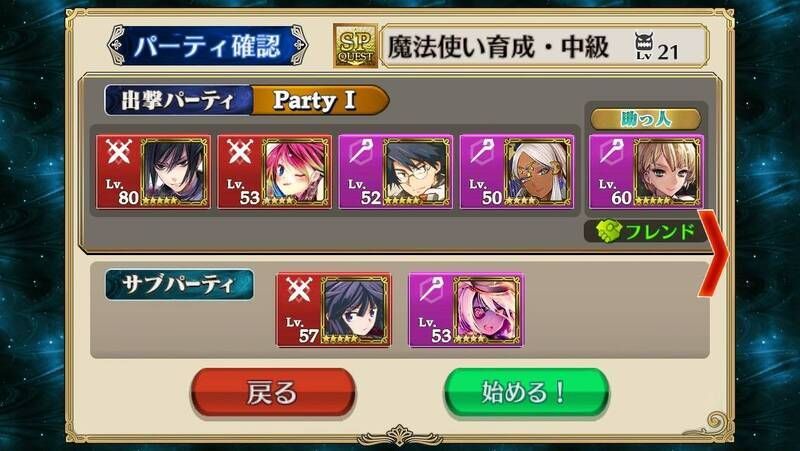Click the green fist friend icon
This screenshot has height=451, width=800.
point(609,231)
